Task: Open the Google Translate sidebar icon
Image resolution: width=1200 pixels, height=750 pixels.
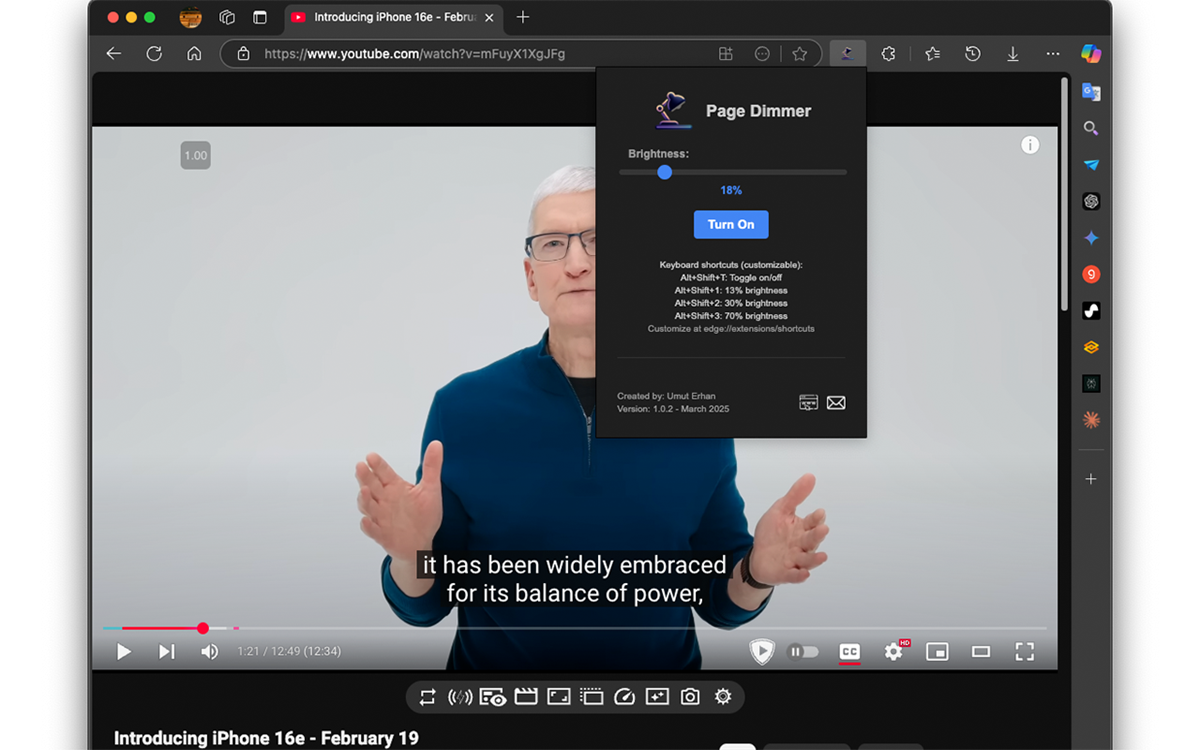Action: tap(1091, 92)
